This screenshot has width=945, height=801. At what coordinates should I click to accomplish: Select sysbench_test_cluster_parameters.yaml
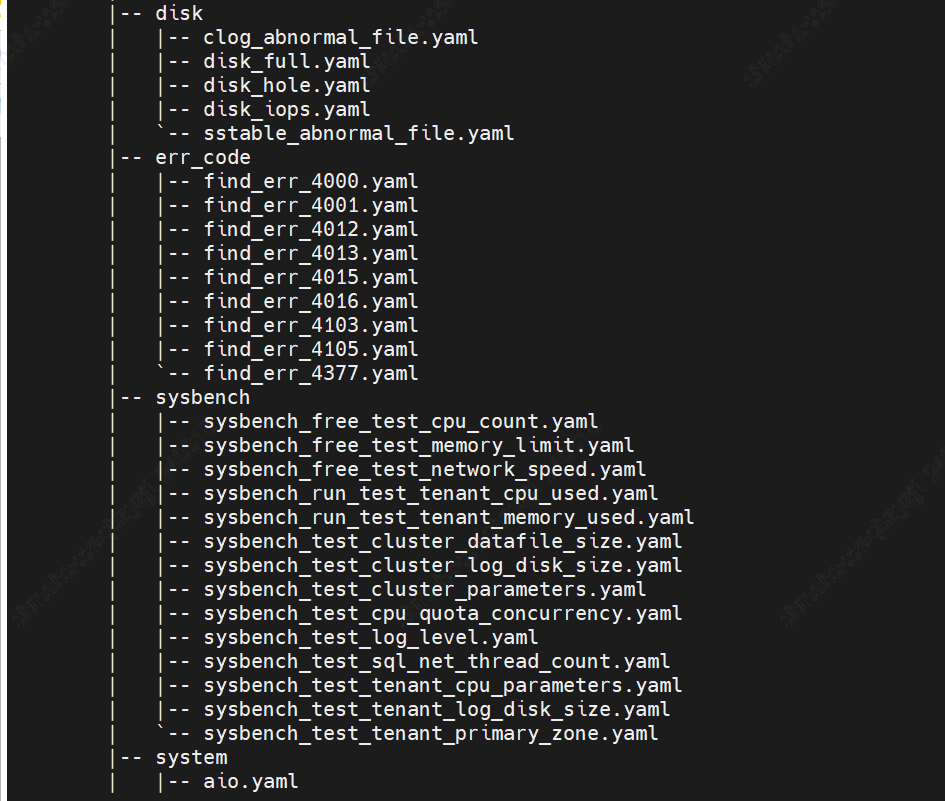[424, 589]
